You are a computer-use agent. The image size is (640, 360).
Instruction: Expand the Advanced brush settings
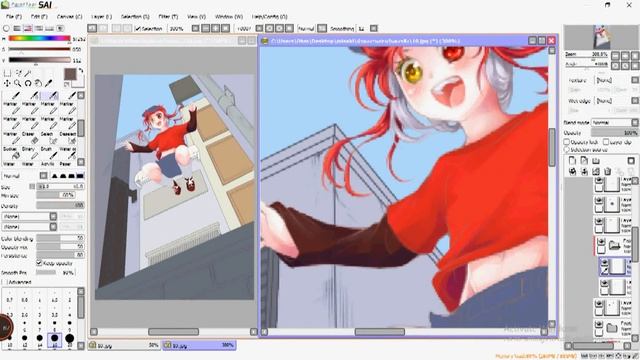(4, 282)
